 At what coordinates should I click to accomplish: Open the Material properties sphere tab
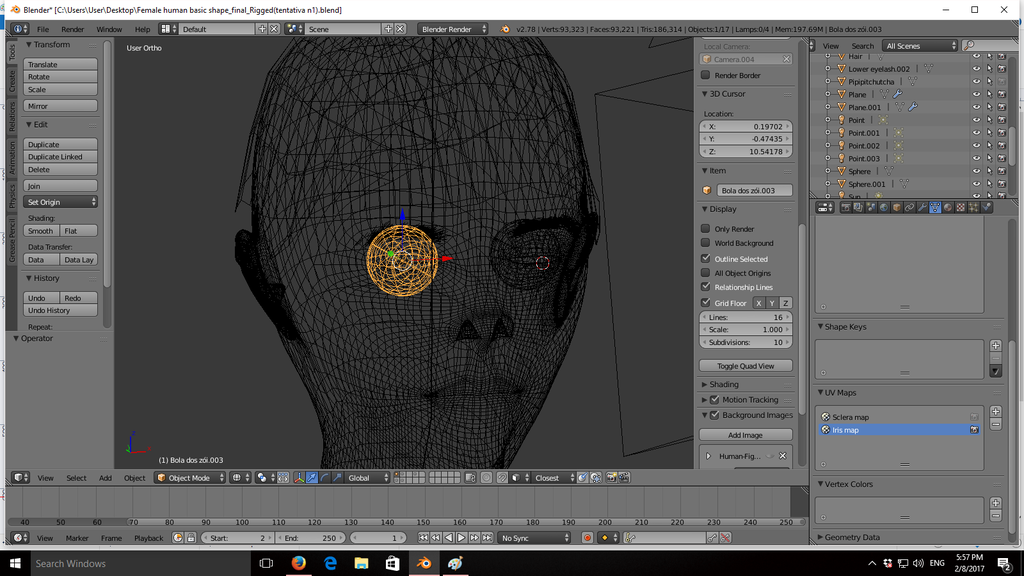[948, 208]
